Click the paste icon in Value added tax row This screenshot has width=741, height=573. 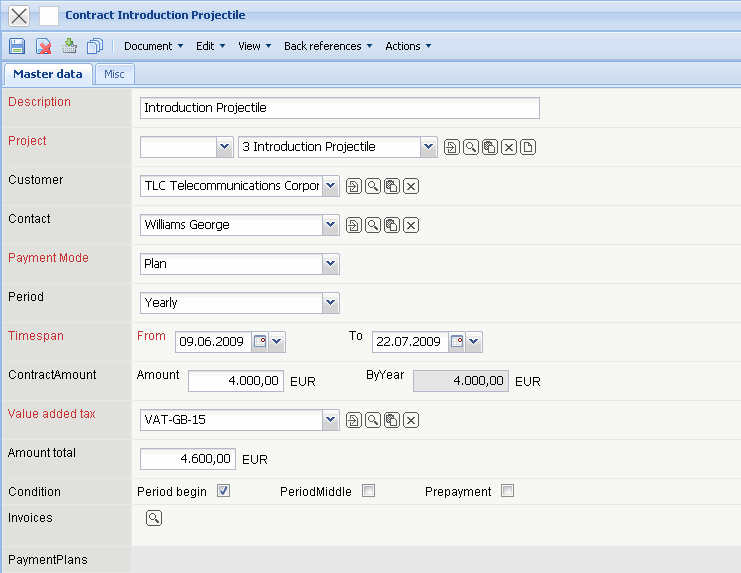391,420
